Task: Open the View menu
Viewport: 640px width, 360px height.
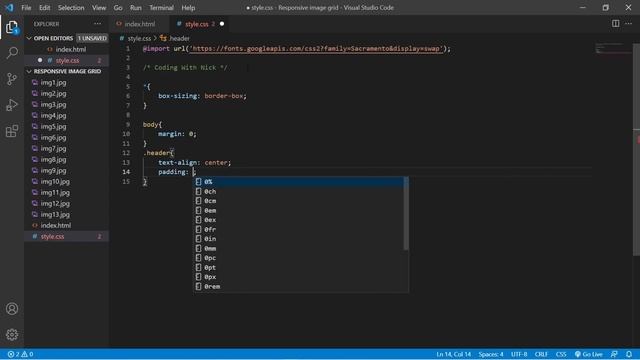Action: 99,8
